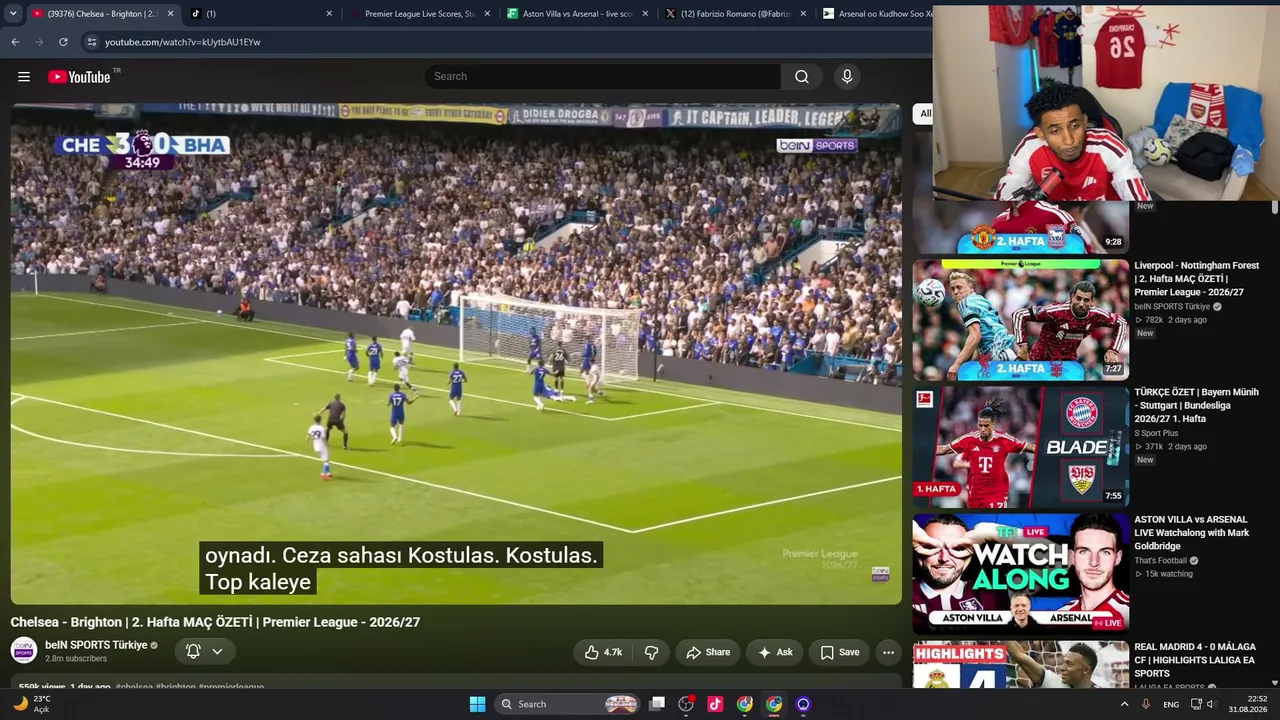Toggle the notification bell for beIN SPORTS

point(194,652)
